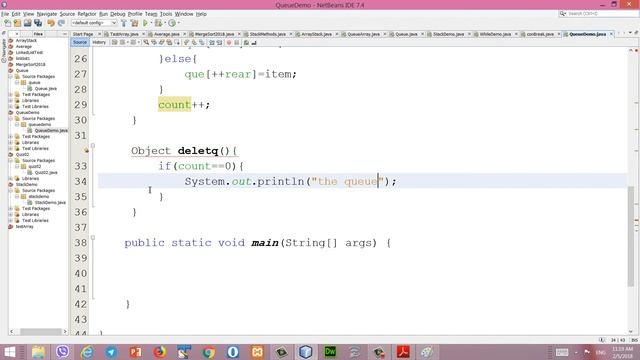Click the Redo arrow icon
Screen dimensions: 640x360
(61, 23)
